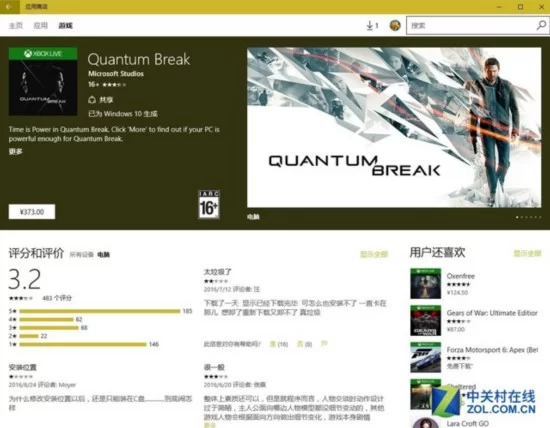Open the user account avatar
The height and width of the screenshot is (428, 550).
pyautogui.click(x=395, y=25)
